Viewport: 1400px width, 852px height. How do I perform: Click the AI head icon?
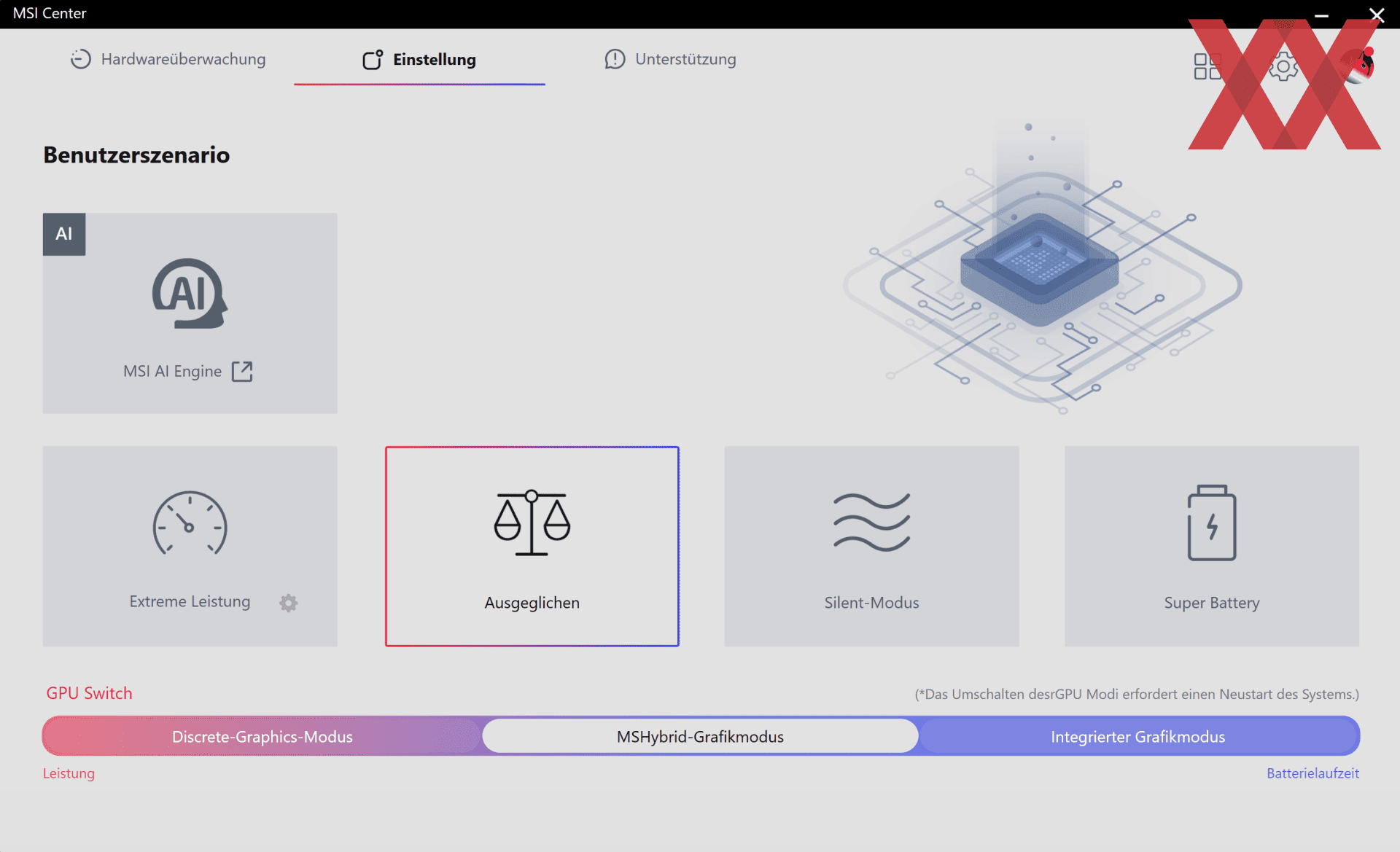pyautogui.click(x=190, y=294)
